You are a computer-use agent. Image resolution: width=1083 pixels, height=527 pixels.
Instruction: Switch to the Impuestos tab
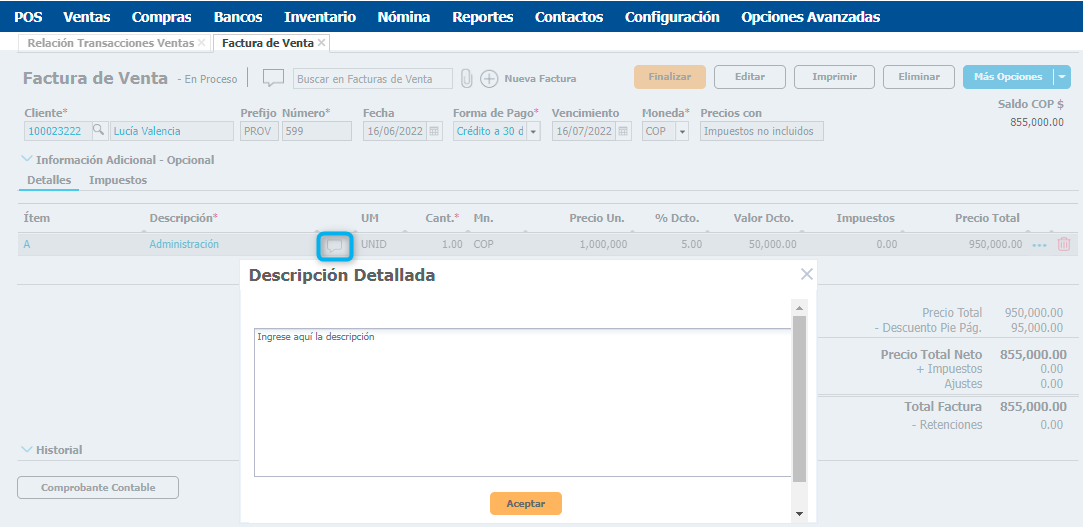118,180
